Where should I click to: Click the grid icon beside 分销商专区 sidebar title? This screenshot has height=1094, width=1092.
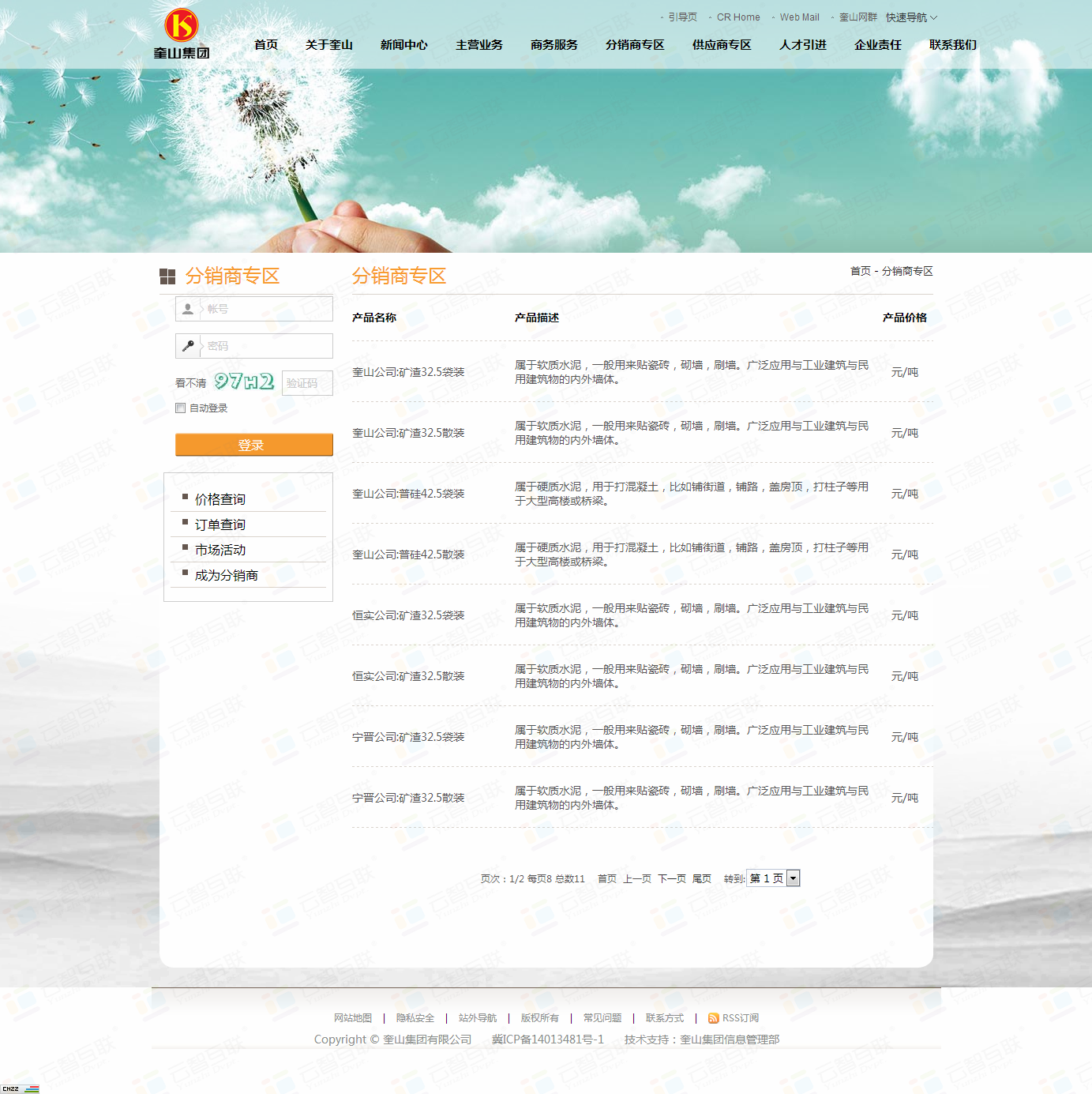167,276
